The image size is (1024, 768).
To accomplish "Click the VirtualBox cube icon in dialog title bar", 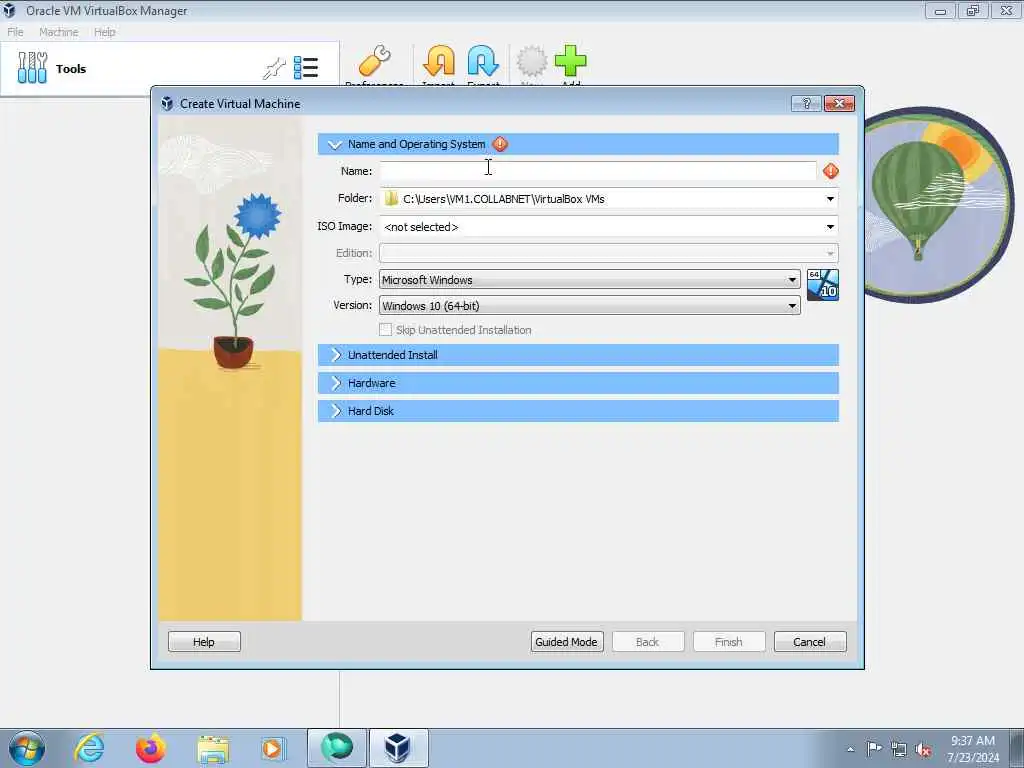I will (167, 103).
